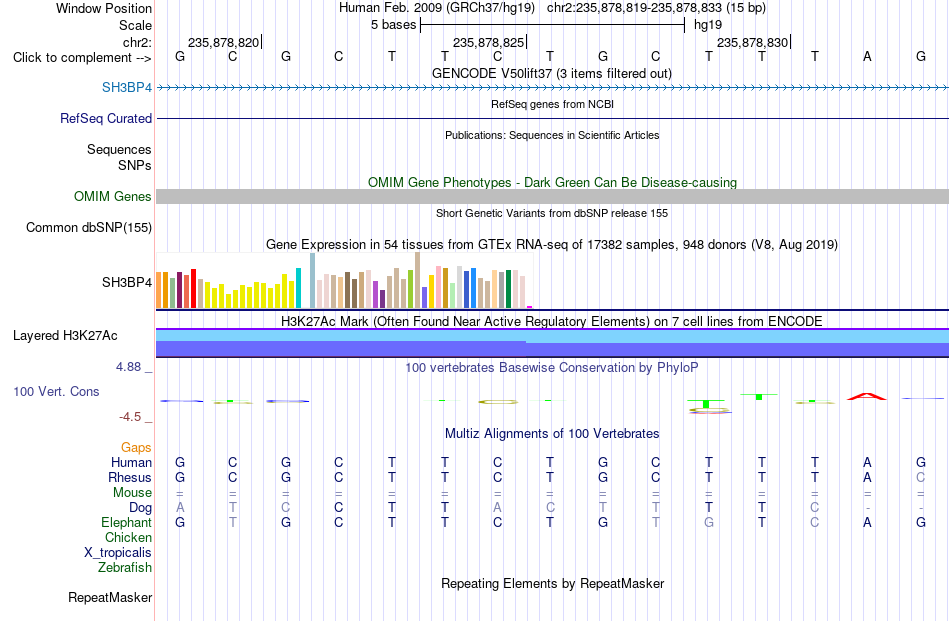The image size is (950, 621).
Task: Click the X_tropicalis species label
Action: [x=118, y=553]
